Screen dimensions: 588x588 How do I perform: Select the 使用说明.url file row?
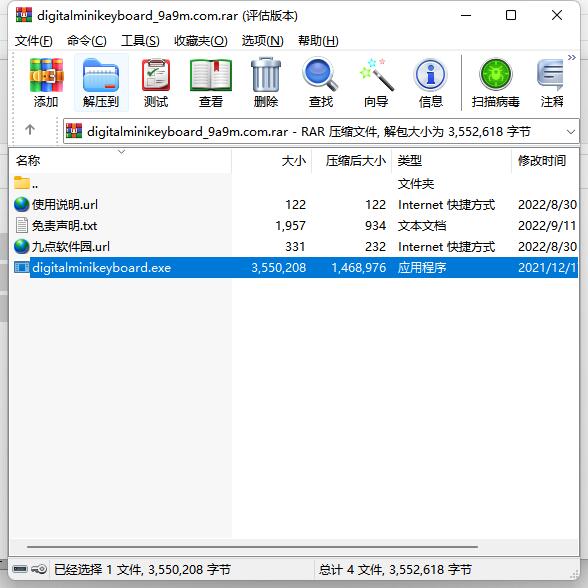point(296,204)
